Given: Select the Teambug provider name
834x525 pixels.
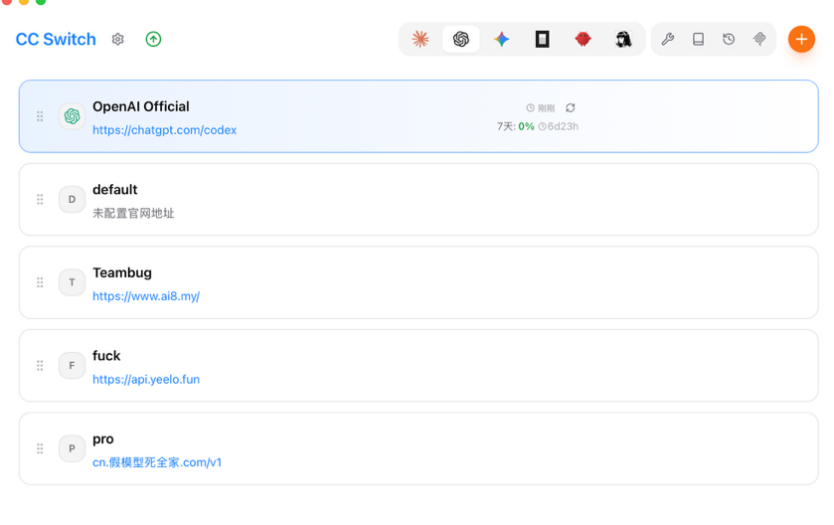Looking at the screenshot, I should [x=122, y=272].
